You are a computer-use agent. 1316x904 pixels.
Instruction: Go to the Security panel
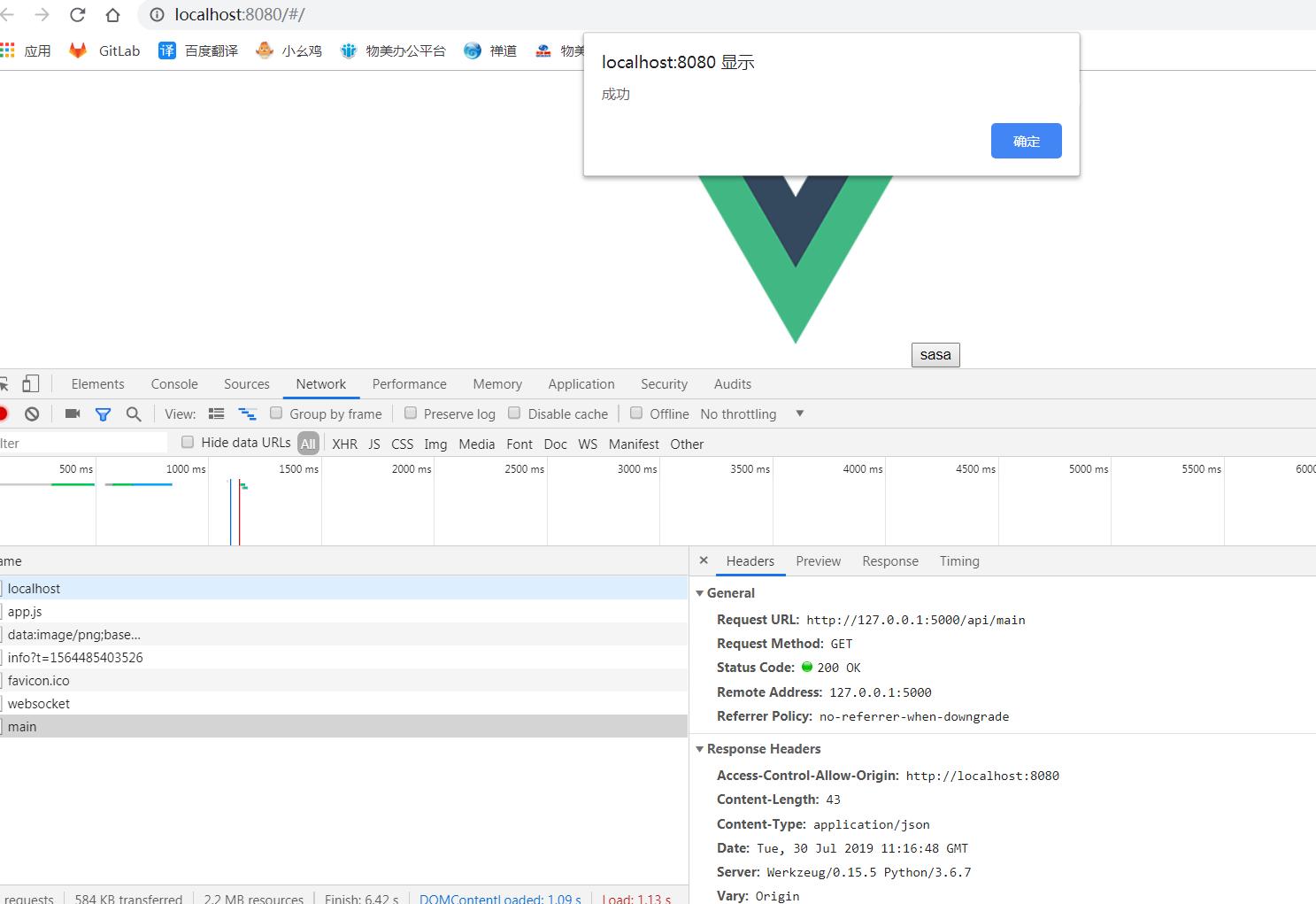pos(665,384)
